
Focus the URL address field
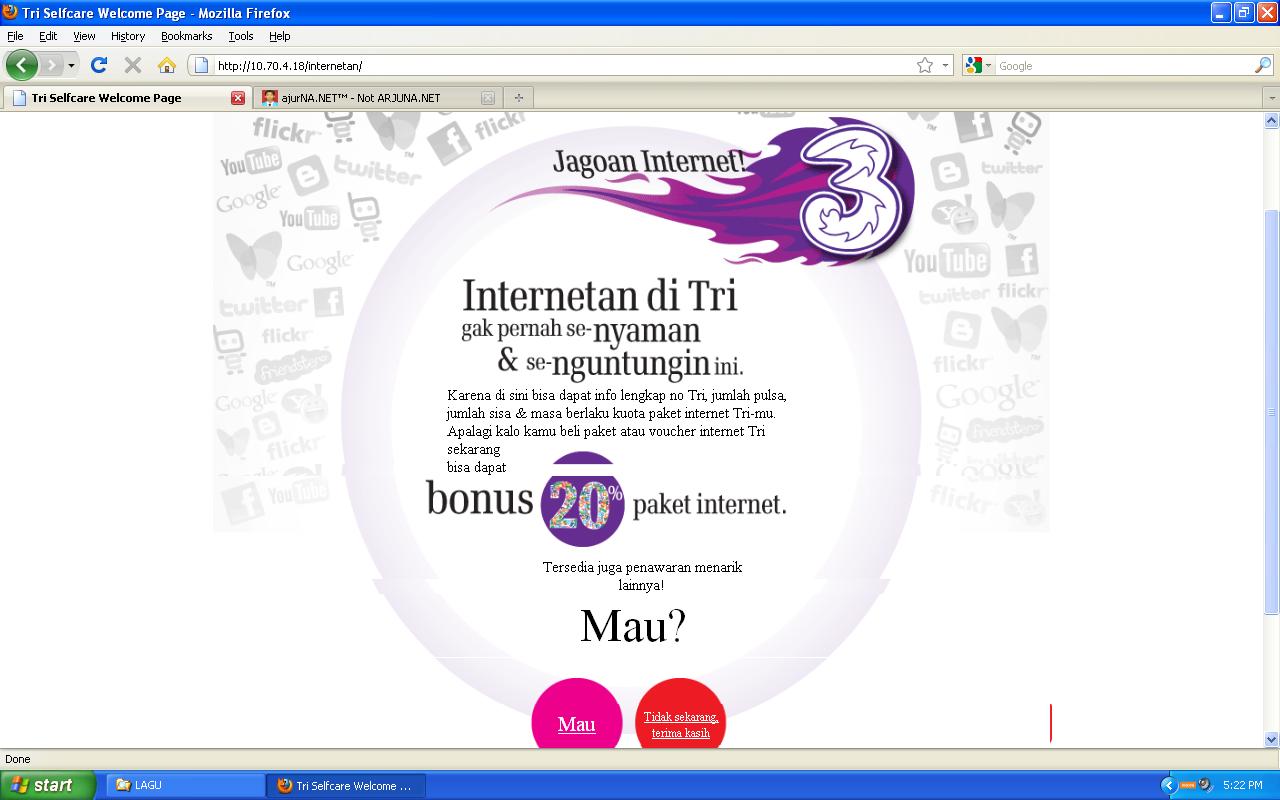tap(560, 66)
